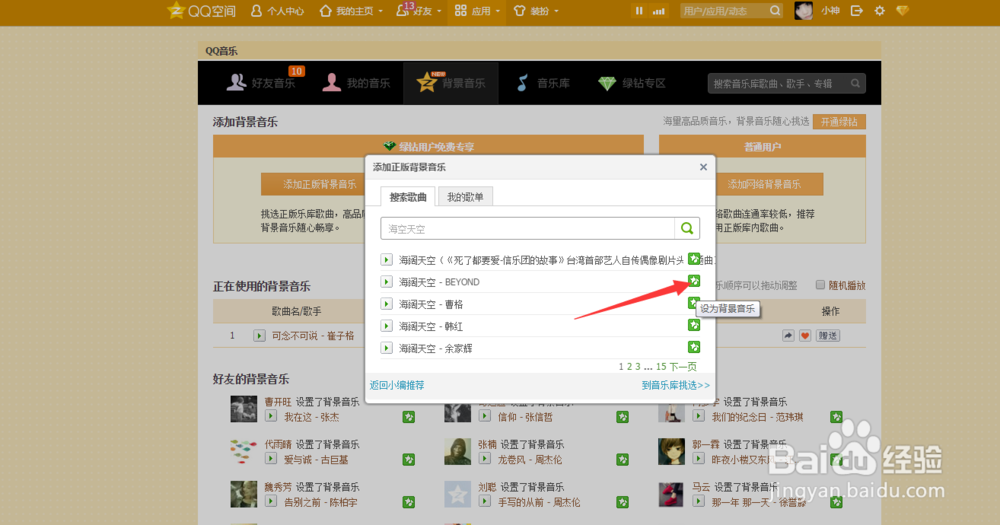This screenshot has width=1000, height=525.
Task: Set 爱与诚 - 古巨基 as background music
Action: [x=409, y=459]
